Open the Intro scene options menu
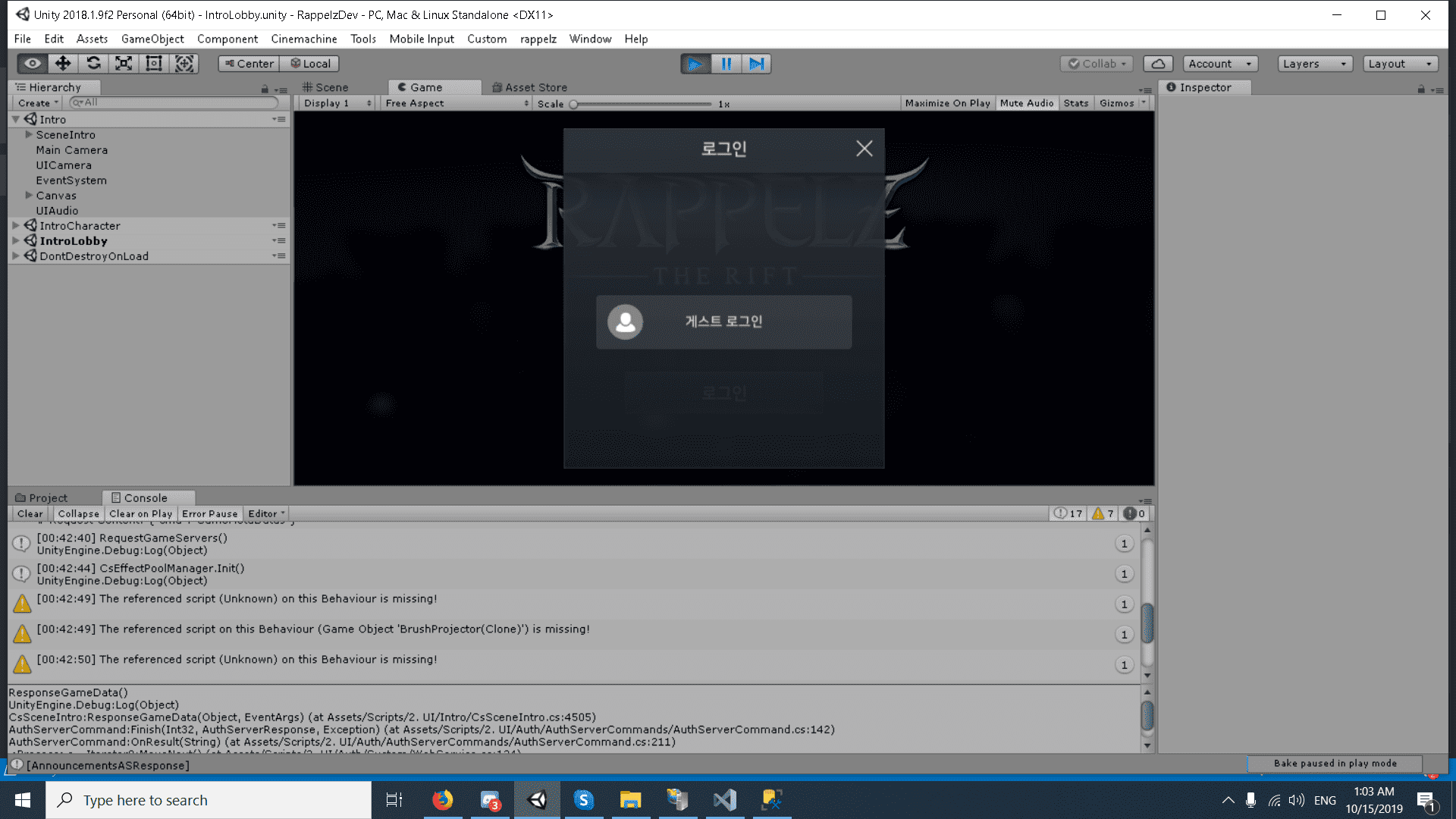1456x819 pixels. (x=280, y=119)
